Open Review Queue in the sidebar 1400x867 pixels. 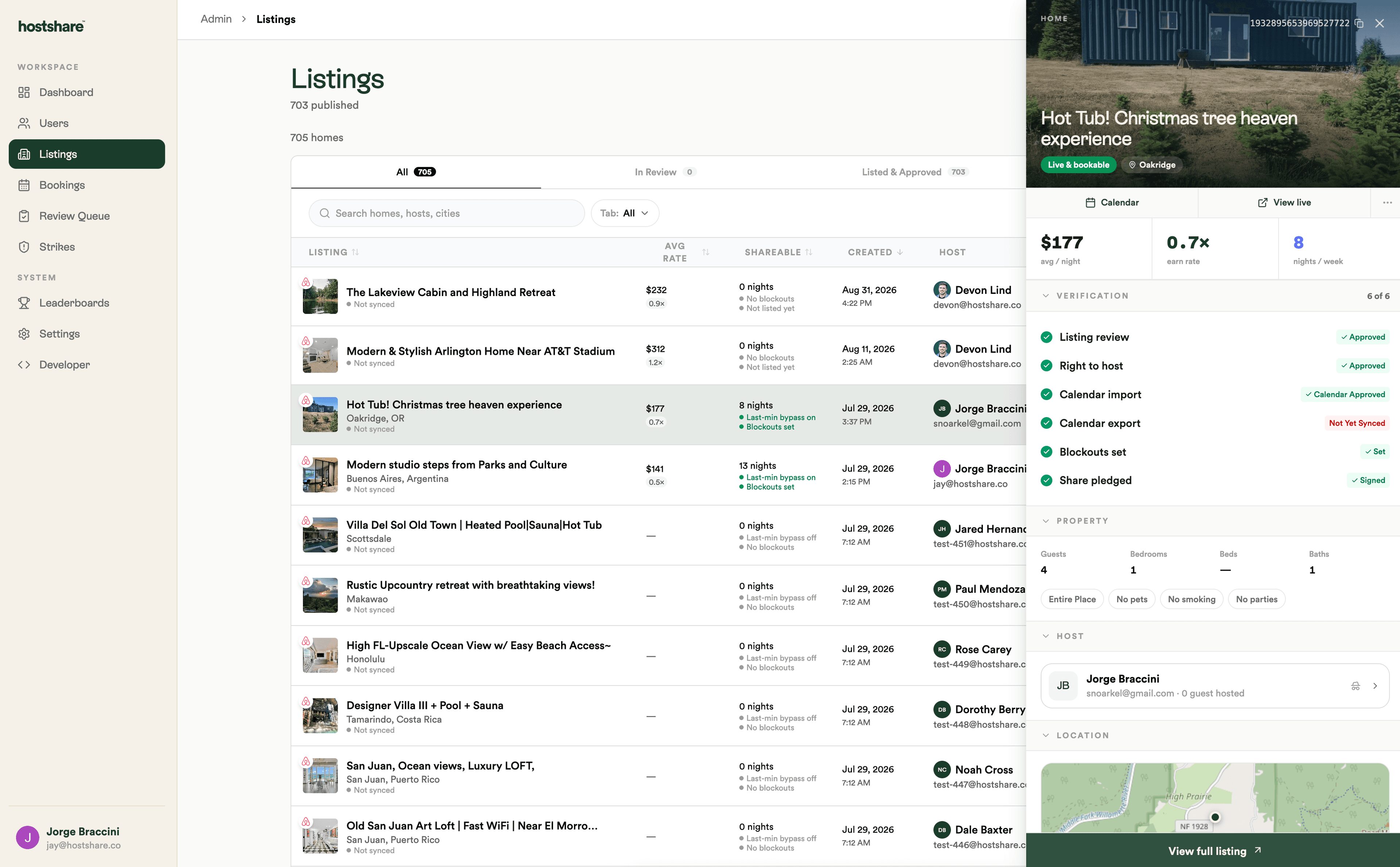86,216
